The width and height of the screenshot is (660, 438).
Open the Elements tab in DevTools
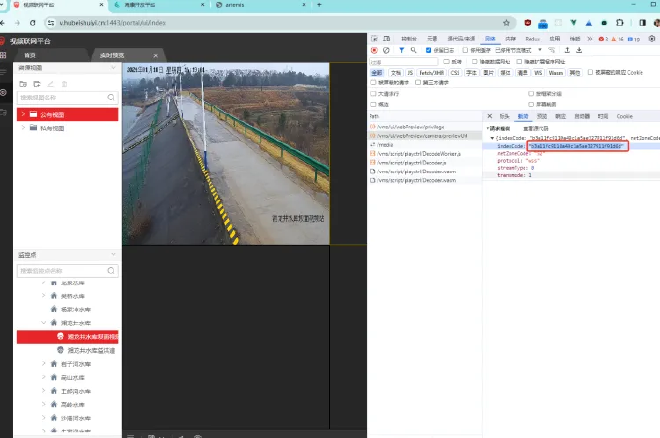coord(432,39)
